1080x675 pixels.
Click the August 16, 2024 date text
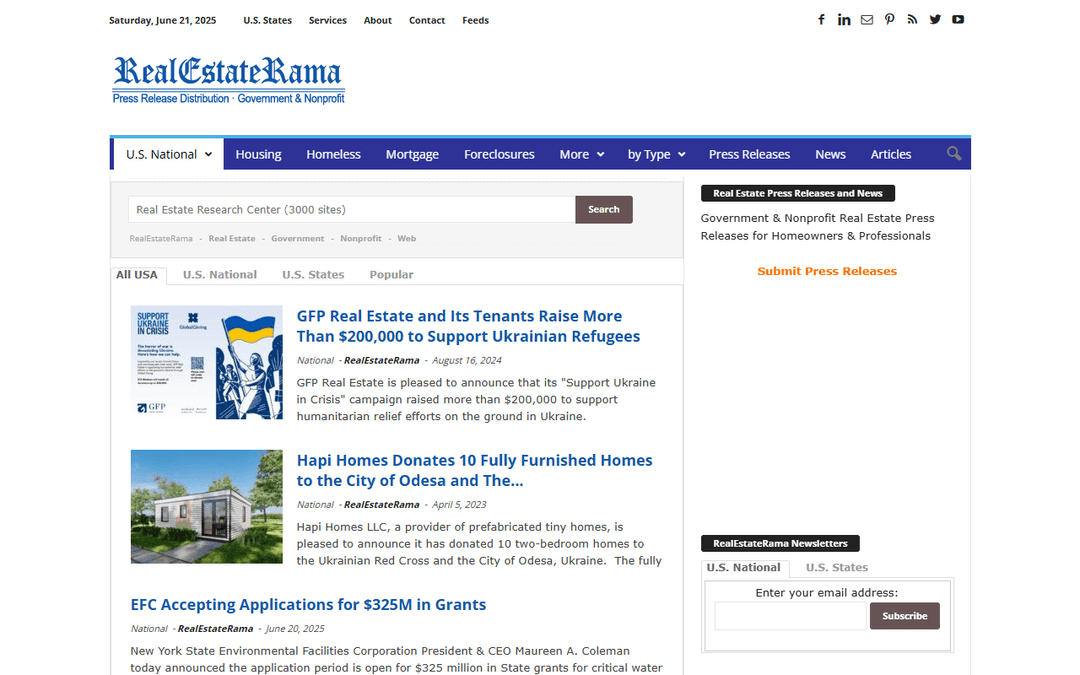[467, 360]
